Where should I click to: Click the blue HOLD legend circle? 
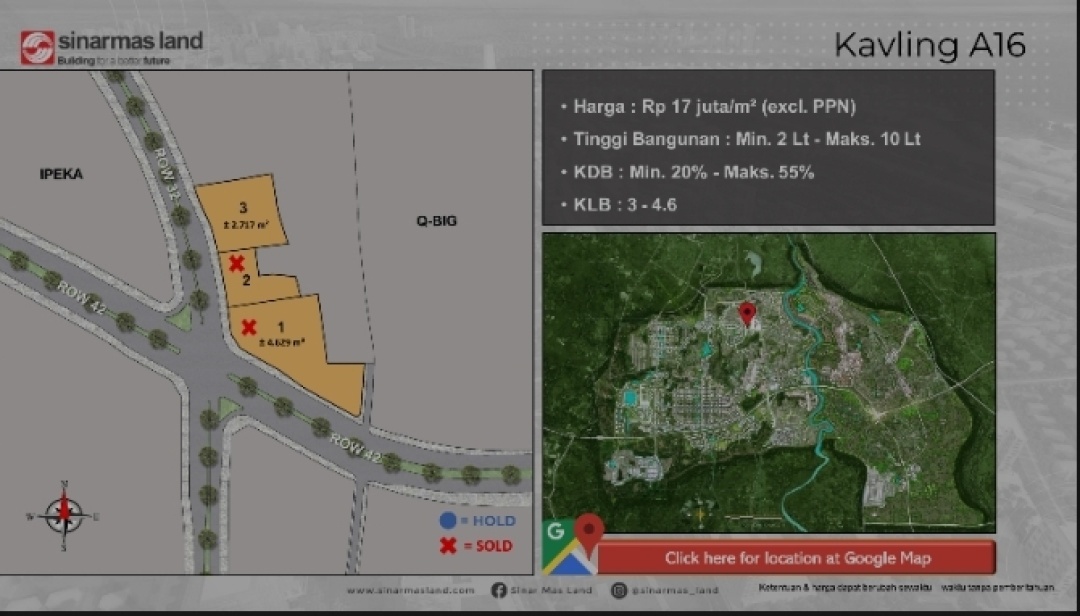tap(448, 521)
